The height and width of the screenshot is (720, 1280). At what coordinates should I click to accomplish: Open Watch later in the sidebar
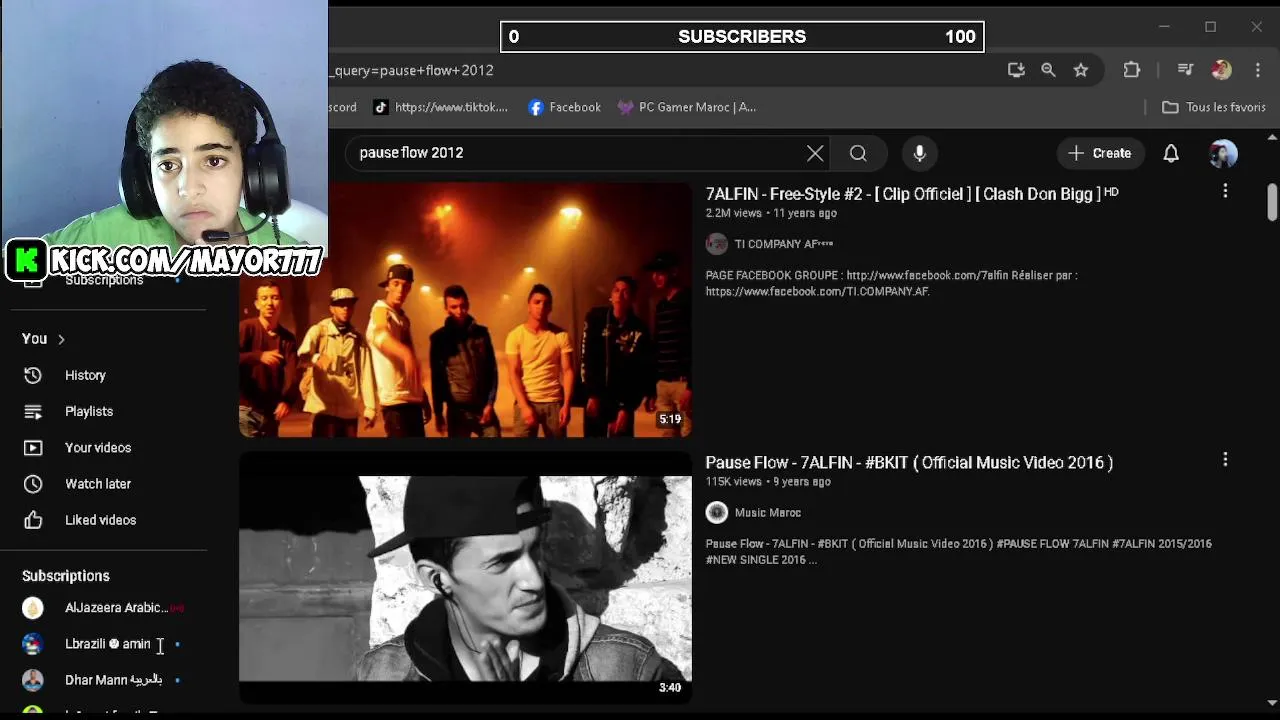click(x=98, y=484)
